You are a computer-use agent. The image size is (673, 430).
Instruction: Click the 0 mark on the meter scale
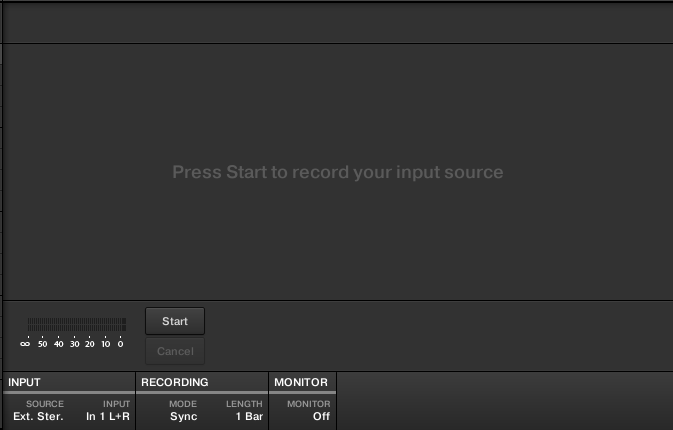120,344
